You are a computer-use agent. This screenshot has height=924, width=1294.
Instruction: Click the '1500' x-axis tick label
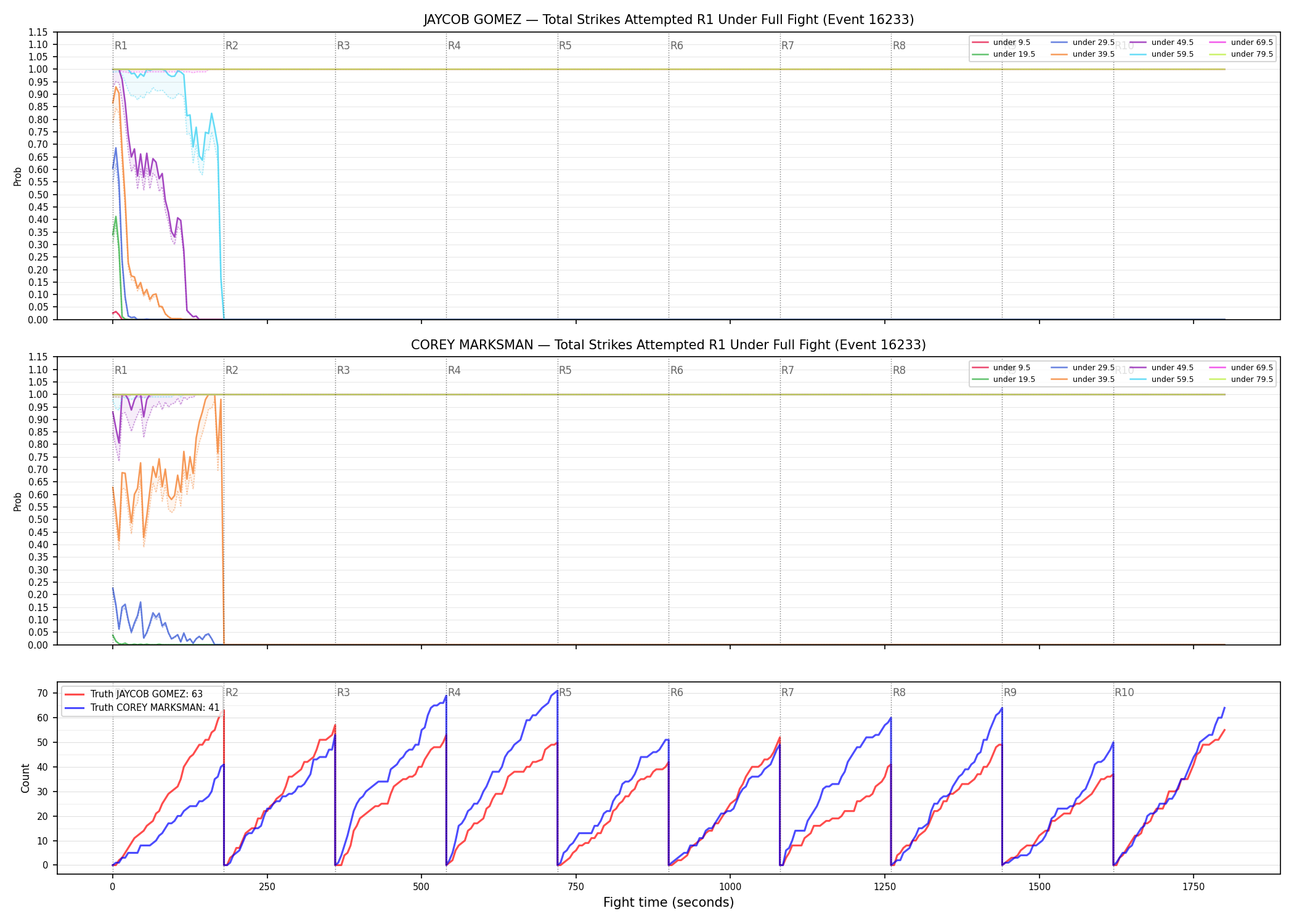(x=1040, y=887)
